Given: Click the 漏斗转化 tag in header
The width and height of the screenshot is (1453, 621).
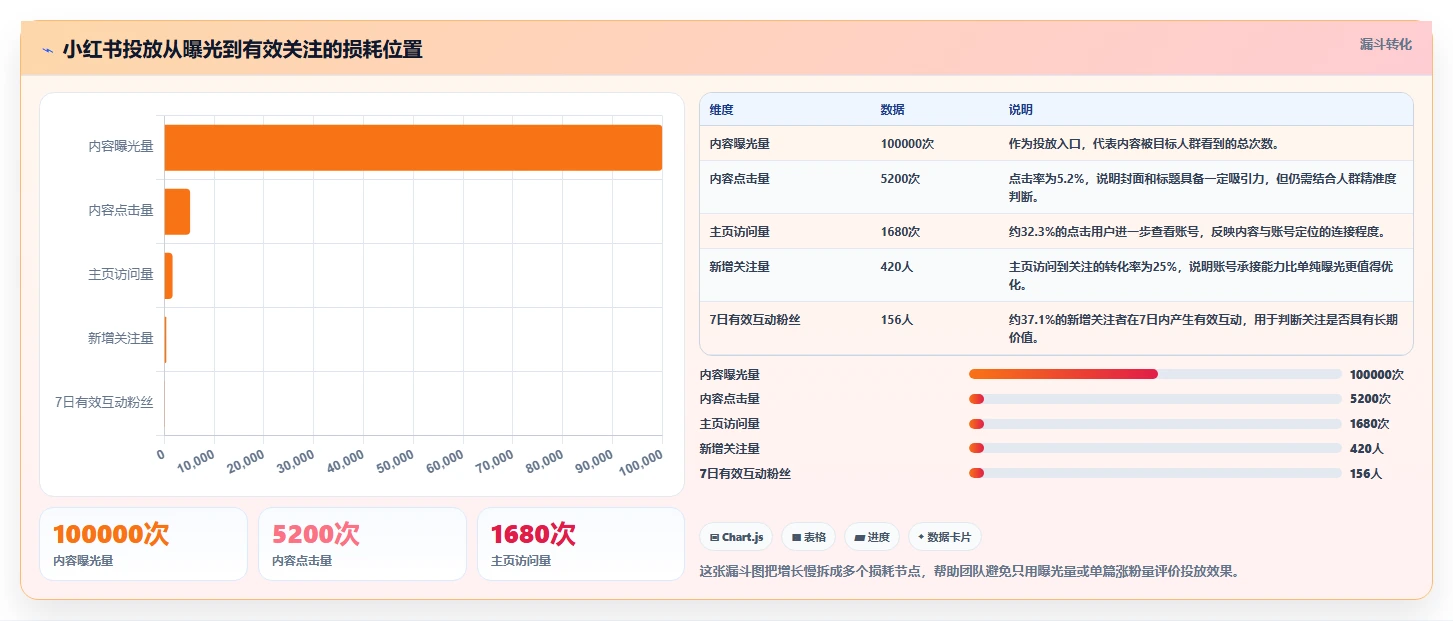Looking at the screenshot, I should [x=1386, y=44].
